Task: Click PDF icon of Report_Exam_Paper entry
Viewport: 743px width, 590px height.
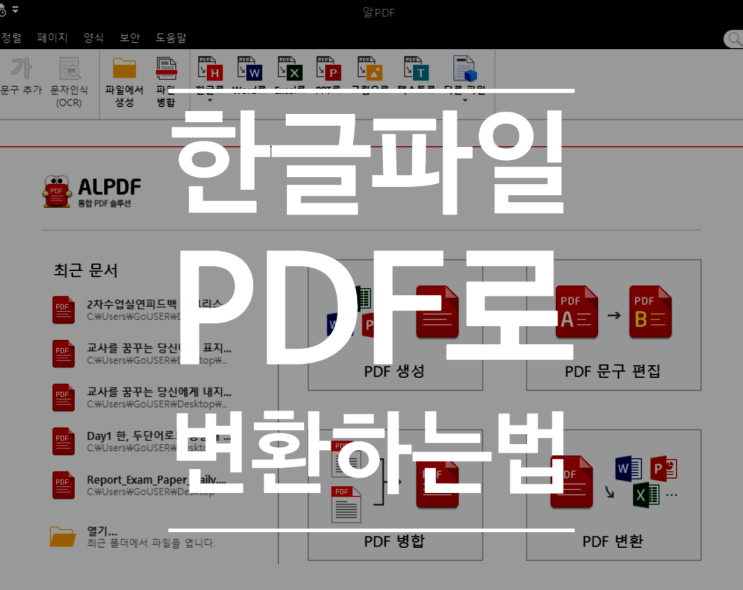Action: tap(63, 485)
